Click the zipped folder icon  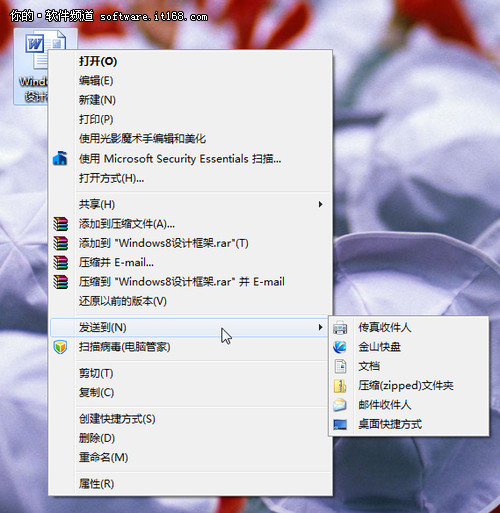tap(340, 386)
